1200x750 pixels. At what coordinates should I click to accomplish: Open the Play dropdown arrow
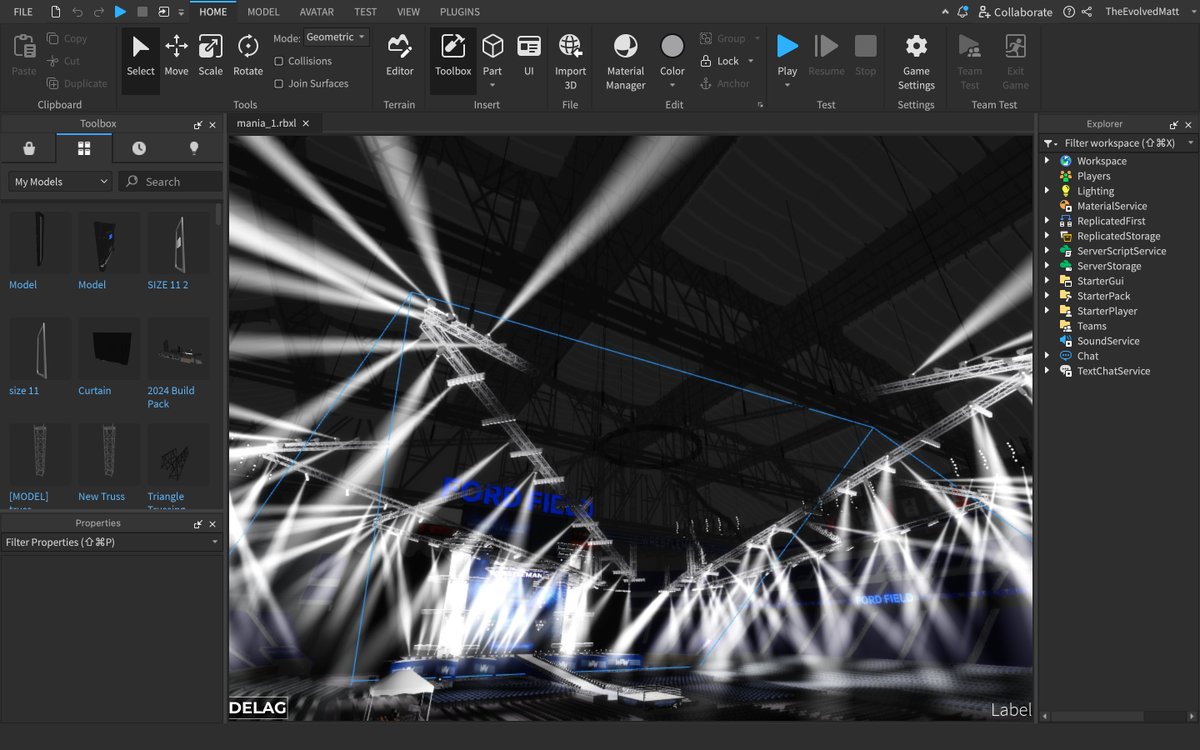[787, 85]
